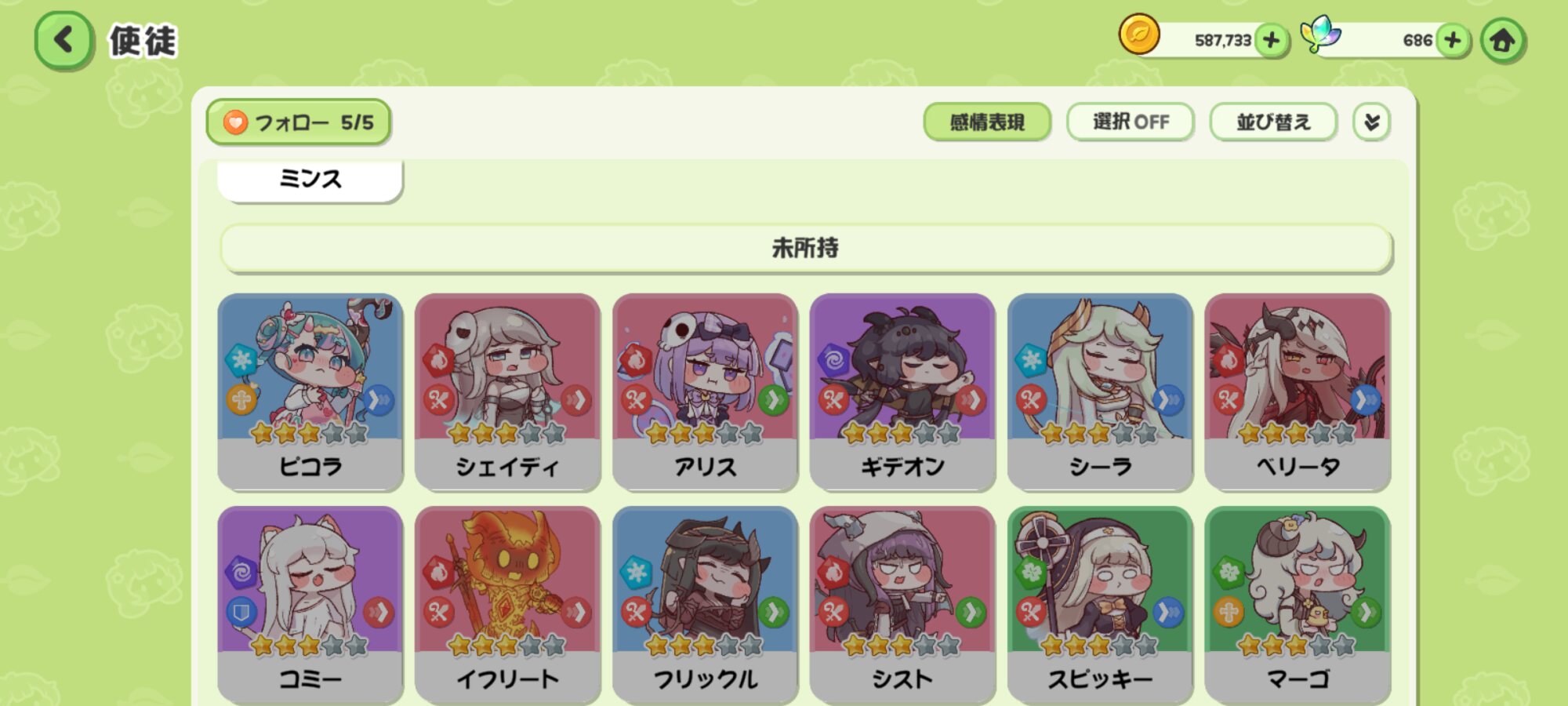The height and width of the screenshot is (706, 1568).
Task: Toggle the 感情表現 display button
Action: click(x=987, y=122)
